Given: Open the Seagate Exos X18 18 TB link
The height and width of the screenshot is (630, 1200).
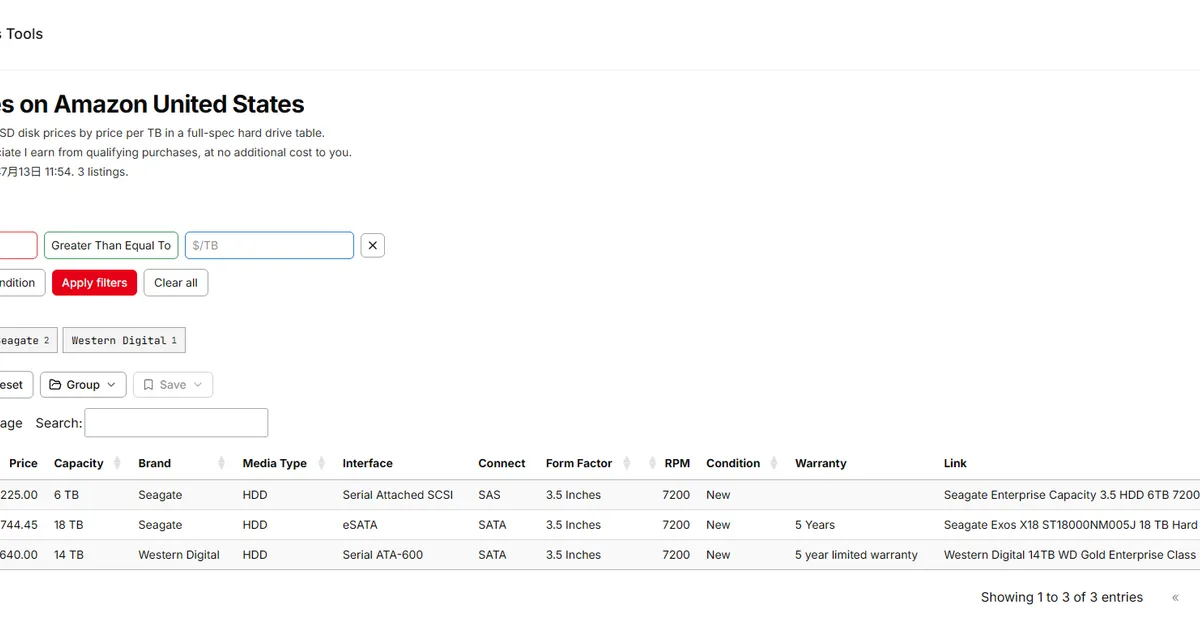Looking at the screenshot, I should click(1071, 525).
